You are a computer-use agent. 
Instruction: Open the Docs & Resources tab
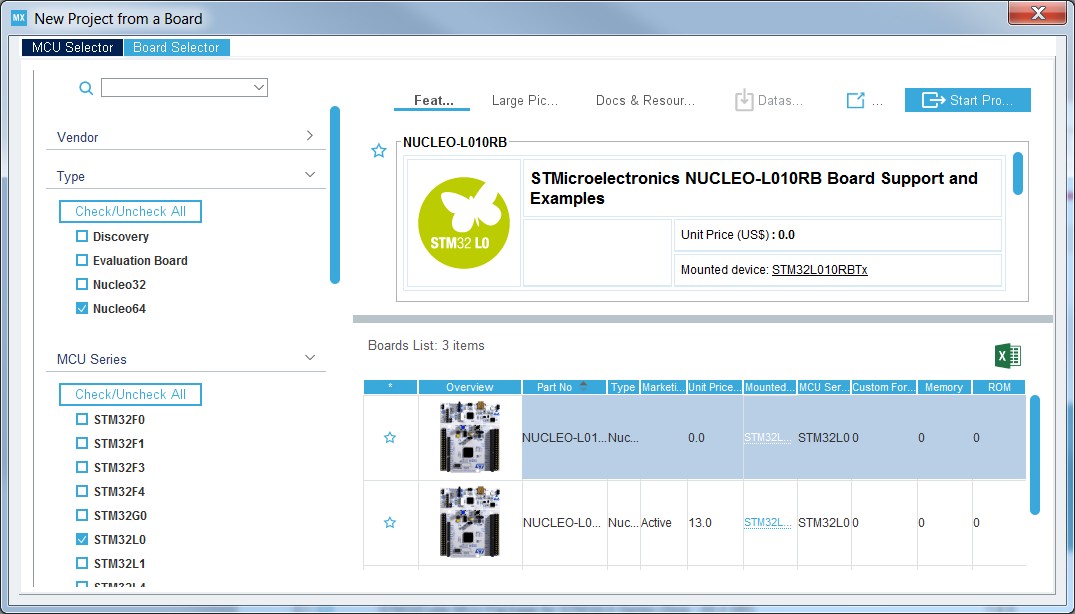pyautogui.click(x=645, y=101)
